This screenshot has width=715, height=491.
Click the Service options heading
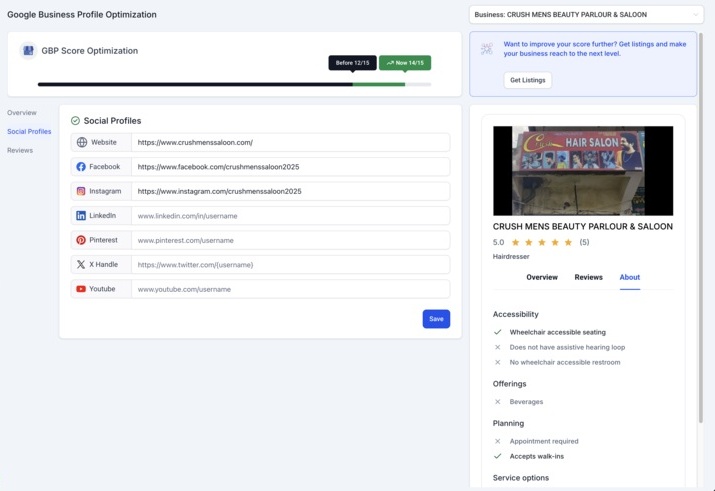click(x=521, y=478)
